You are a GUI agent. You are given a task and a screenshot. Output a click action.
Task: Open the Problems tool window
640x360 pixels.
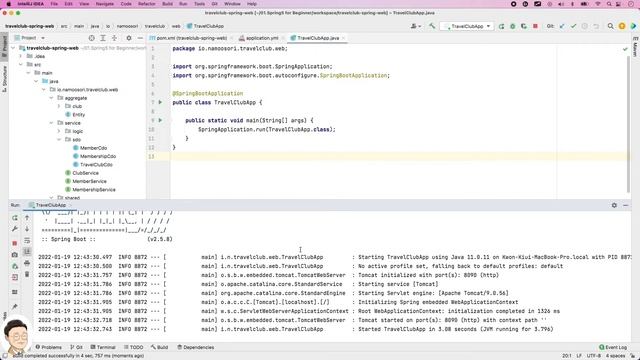49,347
